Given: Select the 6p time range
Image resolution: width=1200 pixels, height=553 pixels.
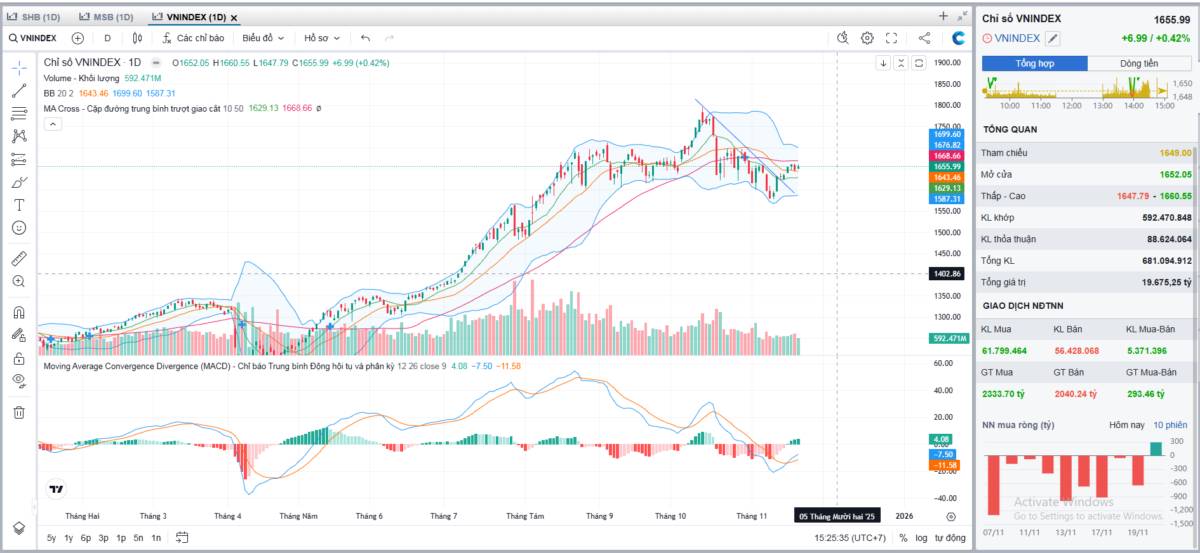Looking at the screenshot, I should coord(85,538).
